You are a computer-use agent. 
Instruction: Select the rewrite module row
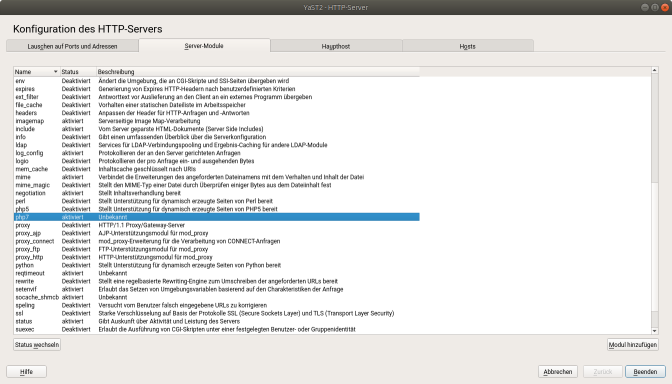coord(216,281)
